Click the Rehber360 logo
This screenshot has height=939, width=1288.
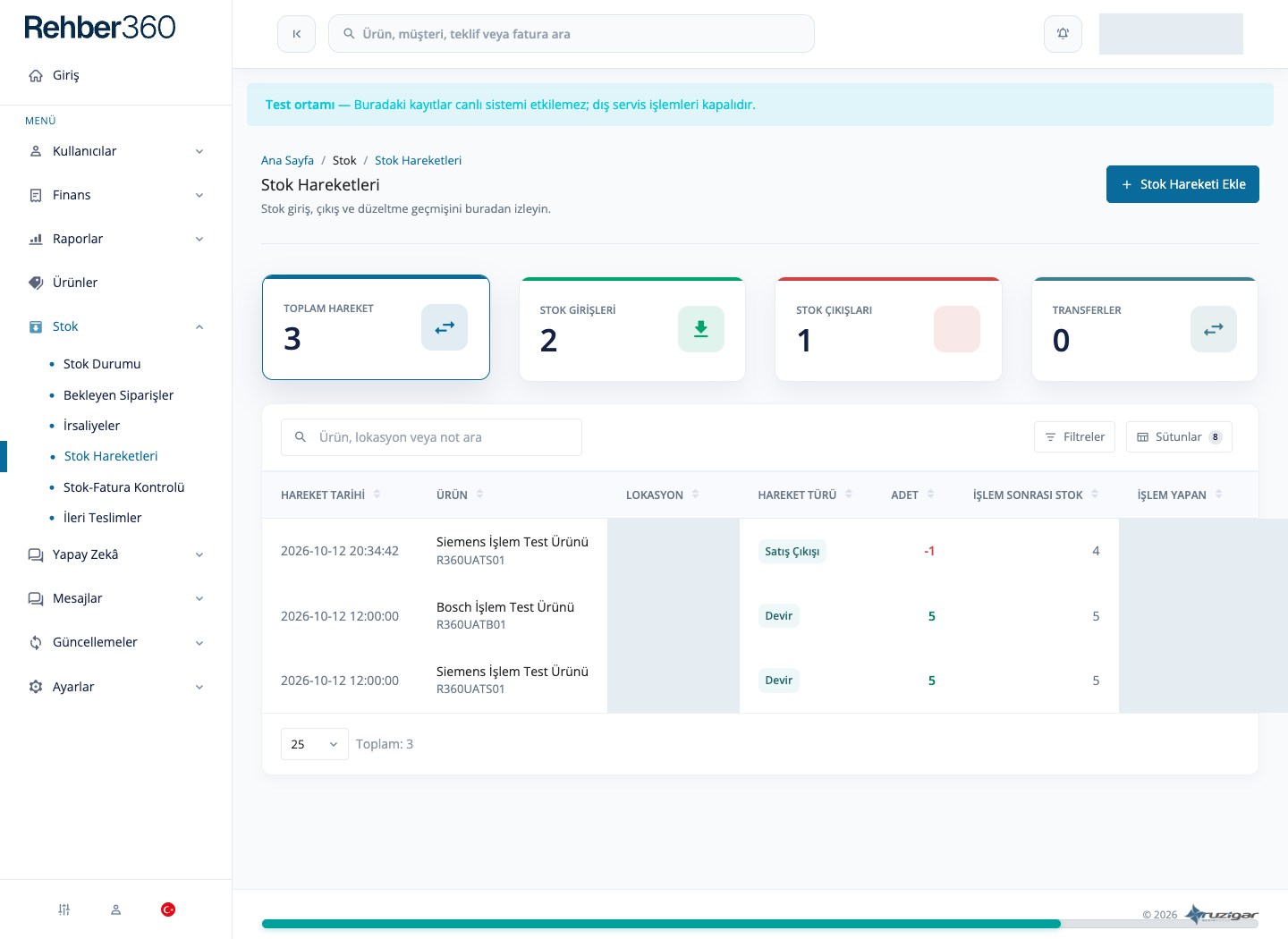100,28
